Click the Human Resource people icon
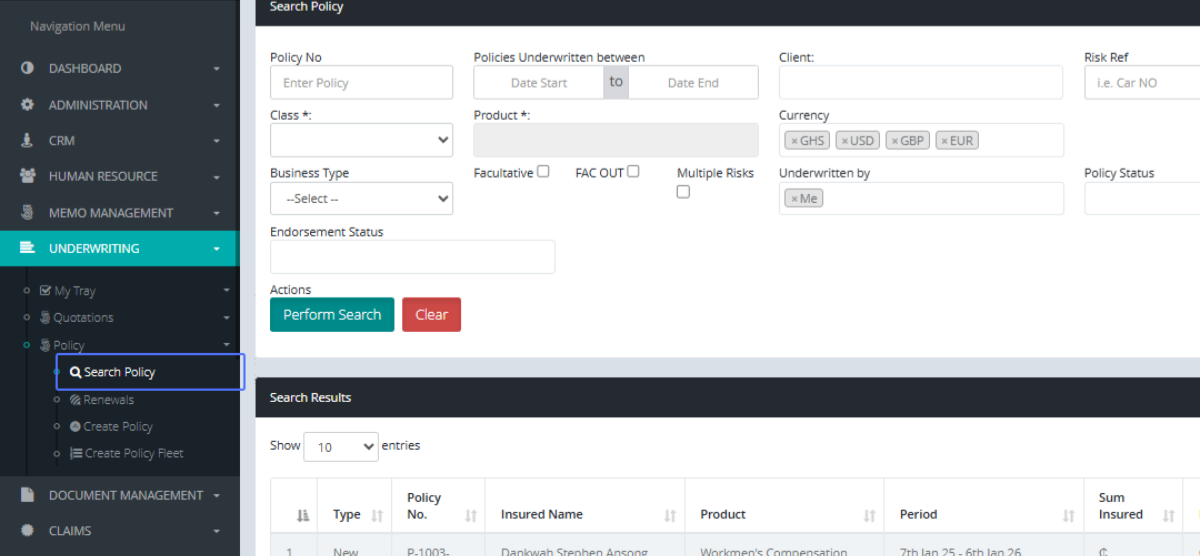Image resolution: width=1200 pixels, height=556 pixels. pos(27,177)
